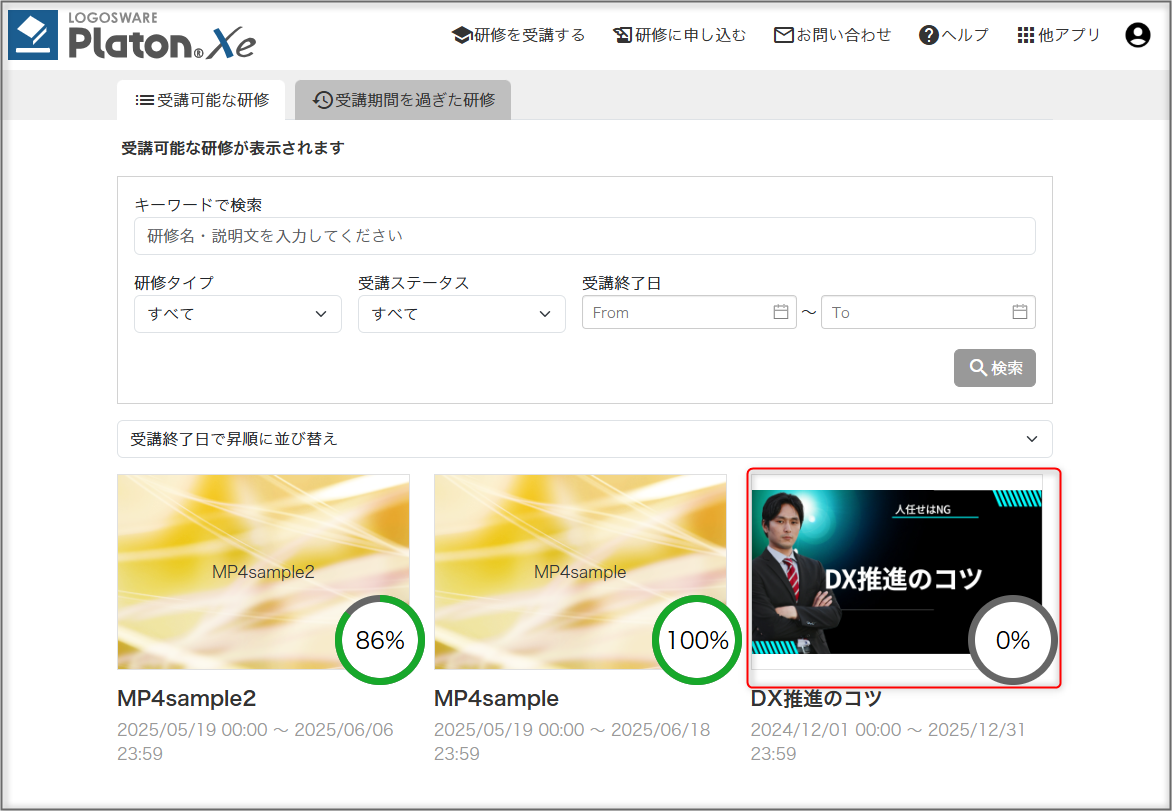Click the From date input field
Image resolution: width=1172 pixels, height=811 pixels.
click(689, 312)
